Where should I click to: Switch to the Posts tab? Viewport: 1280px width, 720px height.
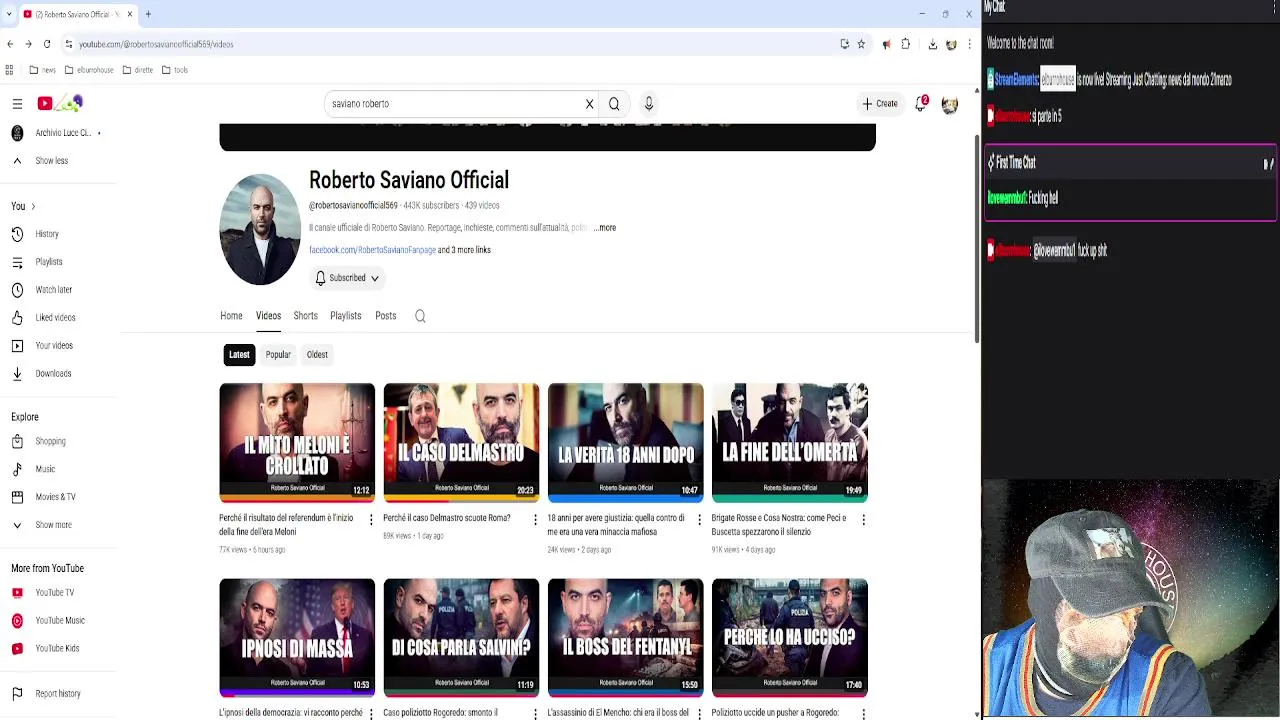[x=385, y=316]
